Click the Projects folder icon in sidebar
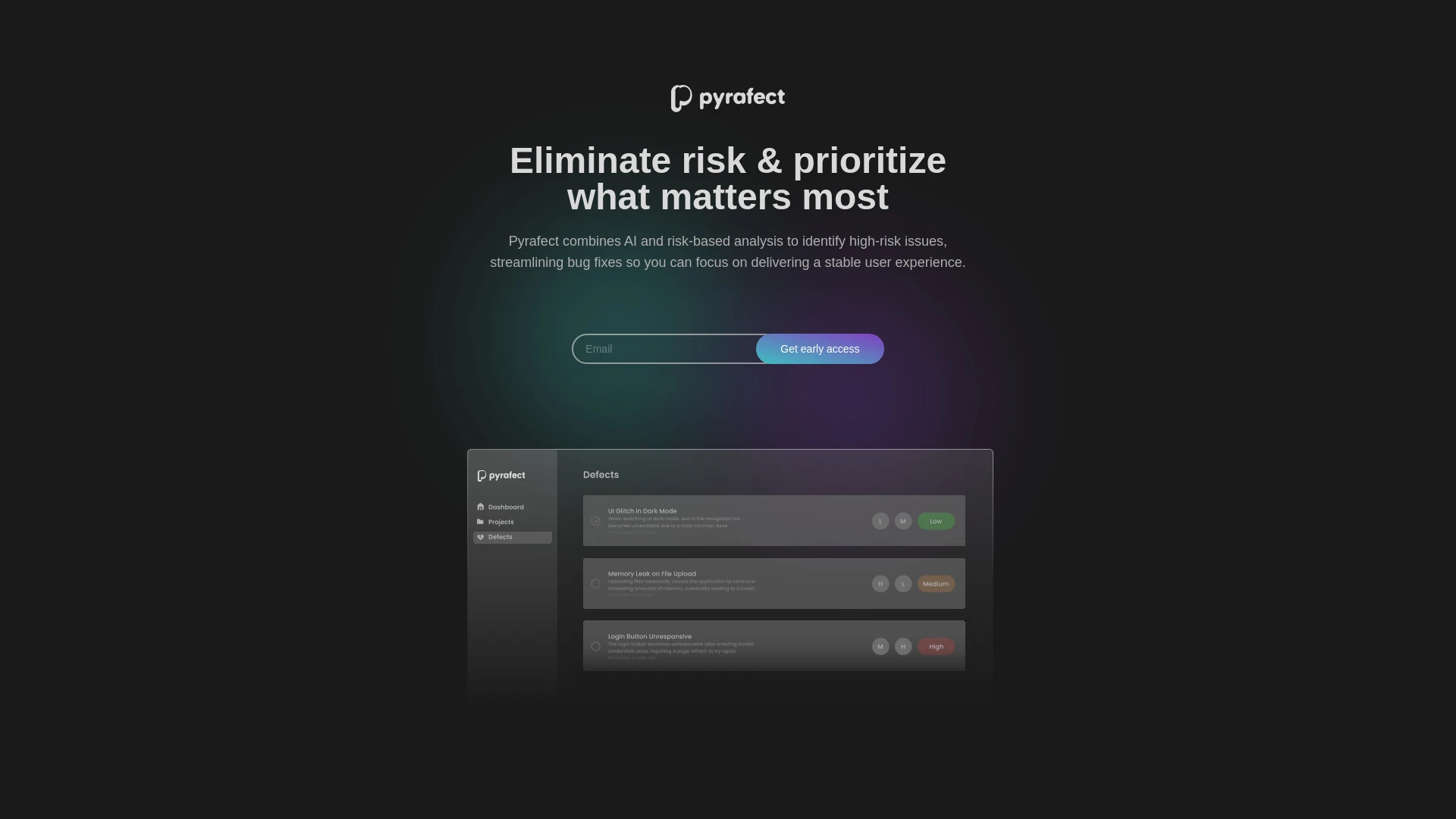 click(x=480, y=521)
